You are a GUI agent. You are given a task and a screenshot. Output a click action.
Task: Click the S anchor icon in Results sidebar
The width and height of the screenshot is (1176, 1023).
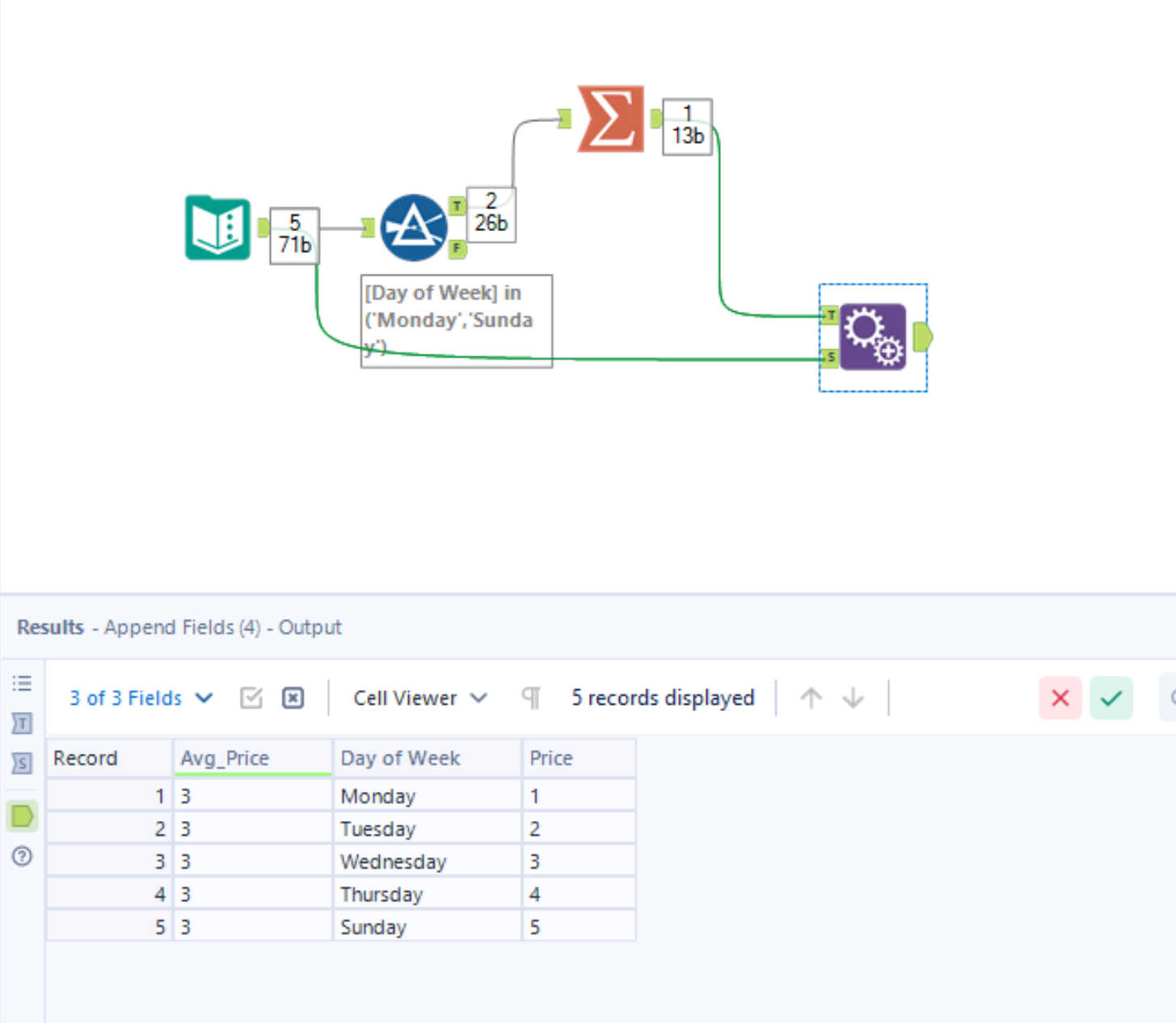[21, 764]
